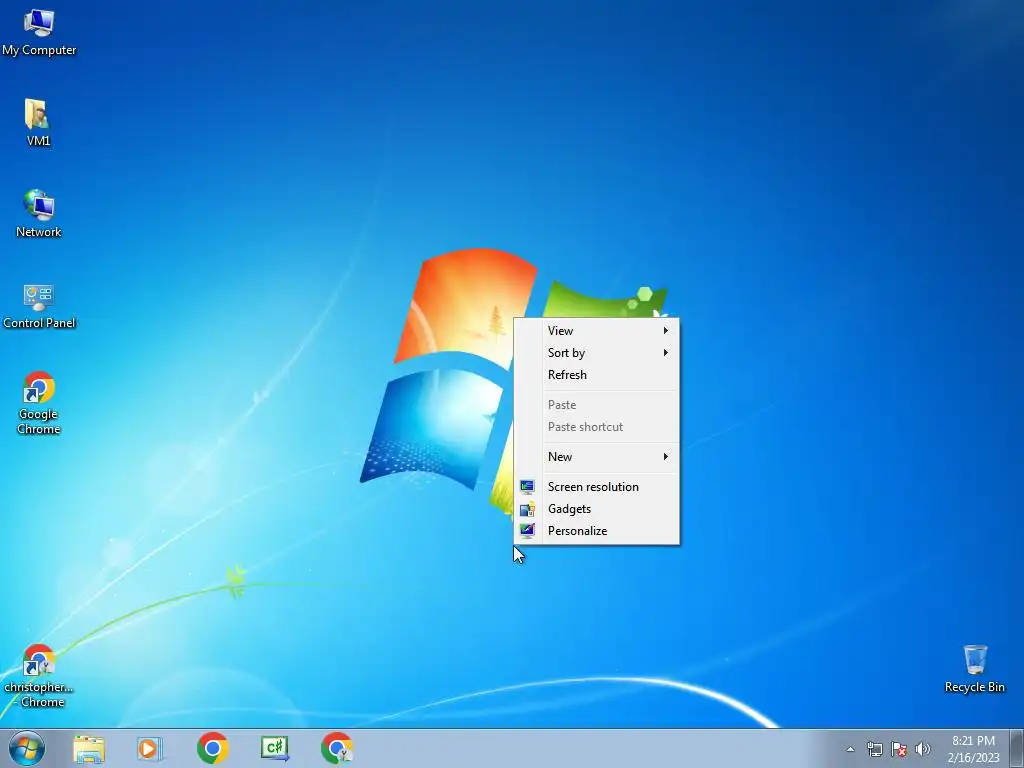Click the Personalize menu icon
Viewport: 1024px width, 768px height.
point(527,531)
